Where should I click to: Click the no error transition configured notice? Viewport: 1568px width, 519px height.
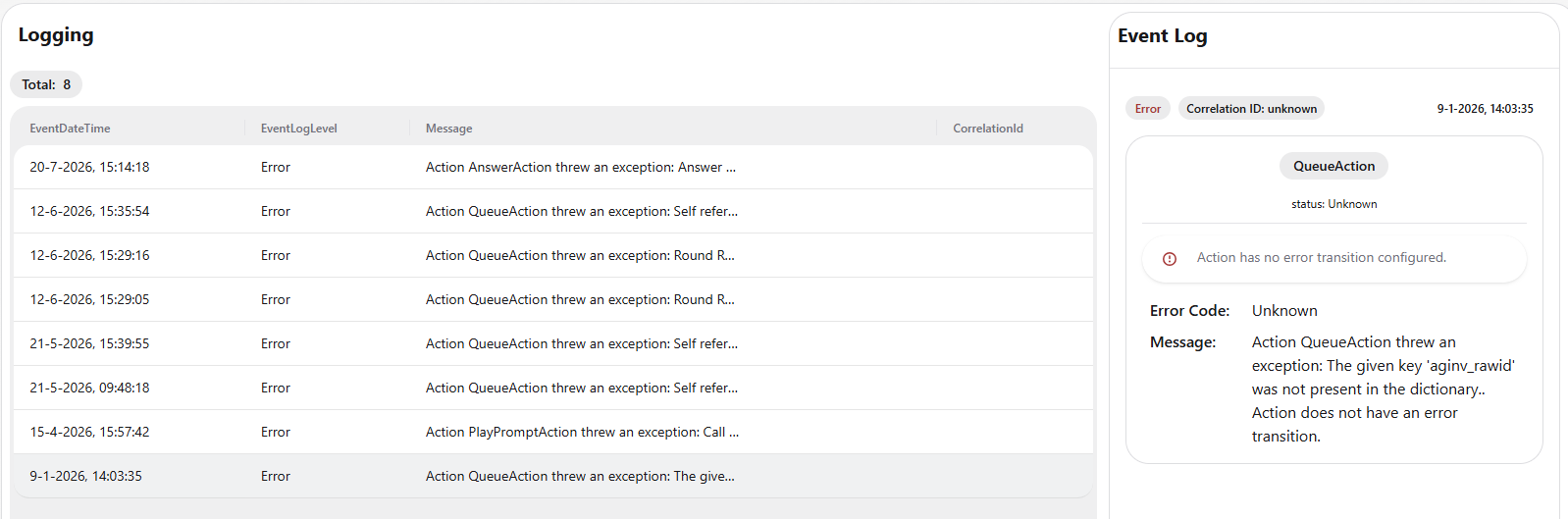[1333, 258]
